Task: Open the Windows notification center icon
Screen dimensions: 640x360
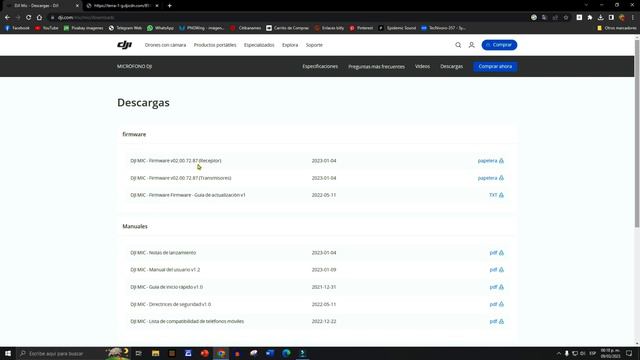Action: tap(629, 353)
